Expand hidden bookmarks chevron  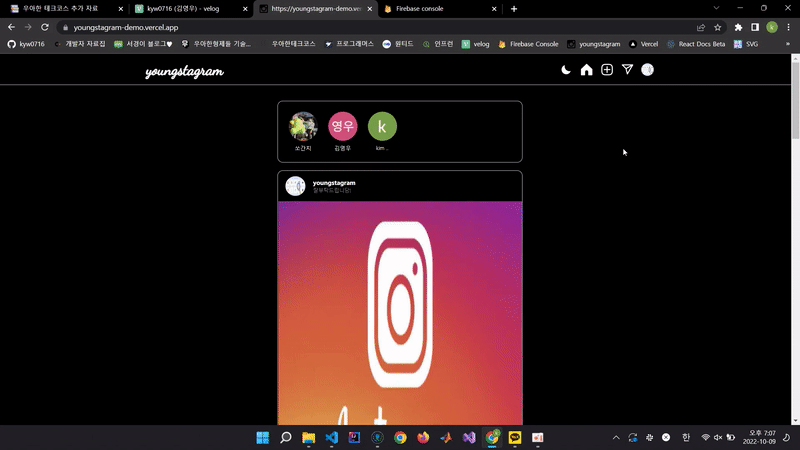788,44
